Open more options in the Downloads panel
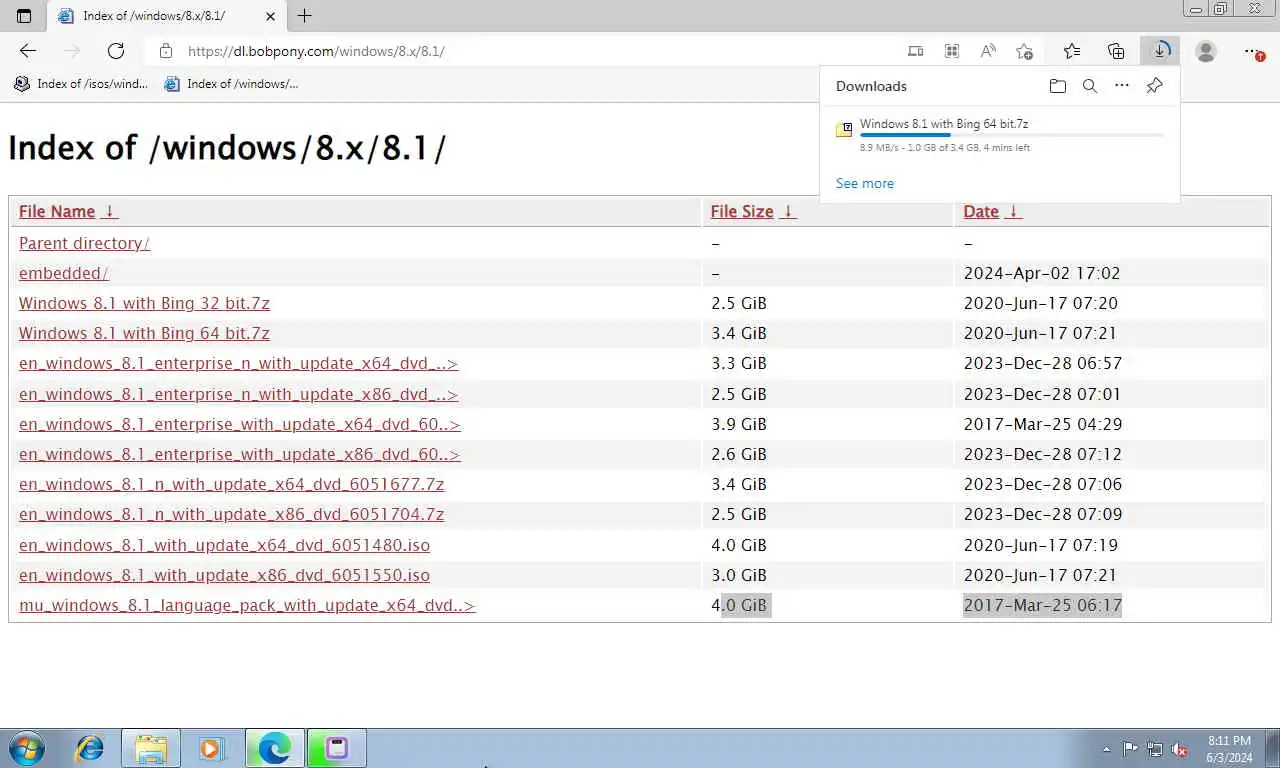The height and width of the screenshot is (768, 1280). [x=1122, y=86]
